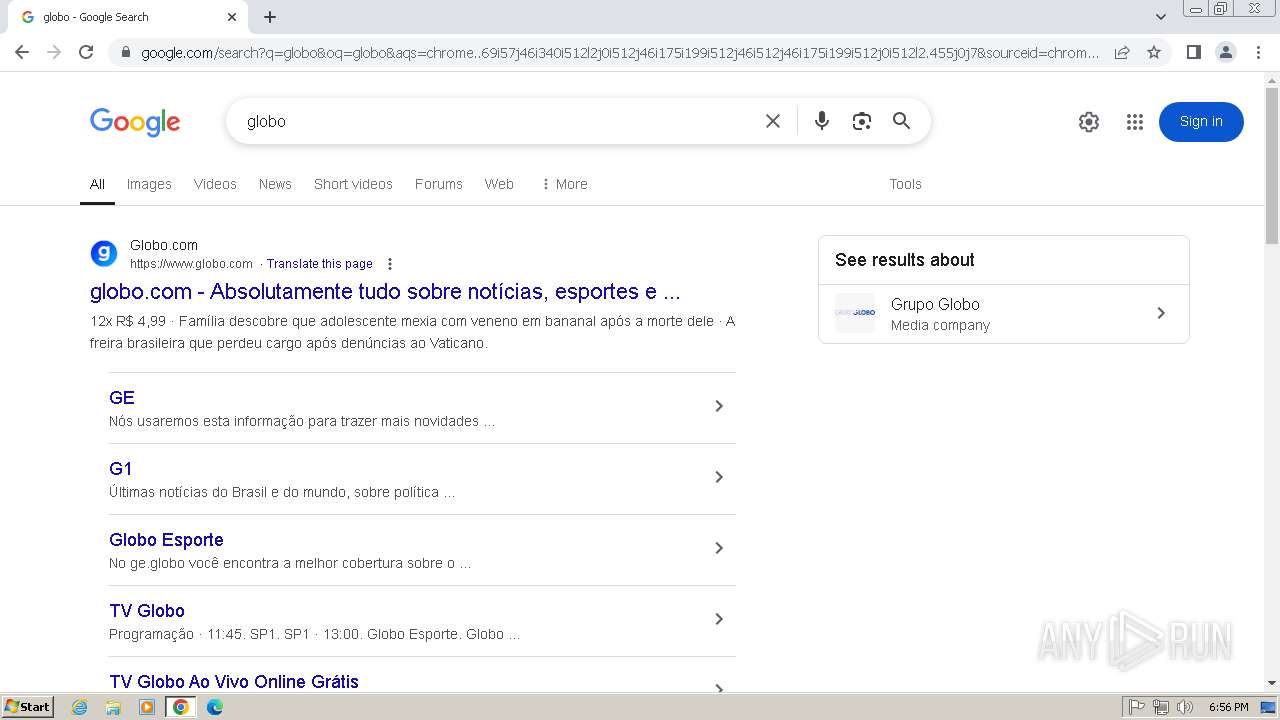
Task: Open Google quick settings gear
Action: tap(1089, 122)
